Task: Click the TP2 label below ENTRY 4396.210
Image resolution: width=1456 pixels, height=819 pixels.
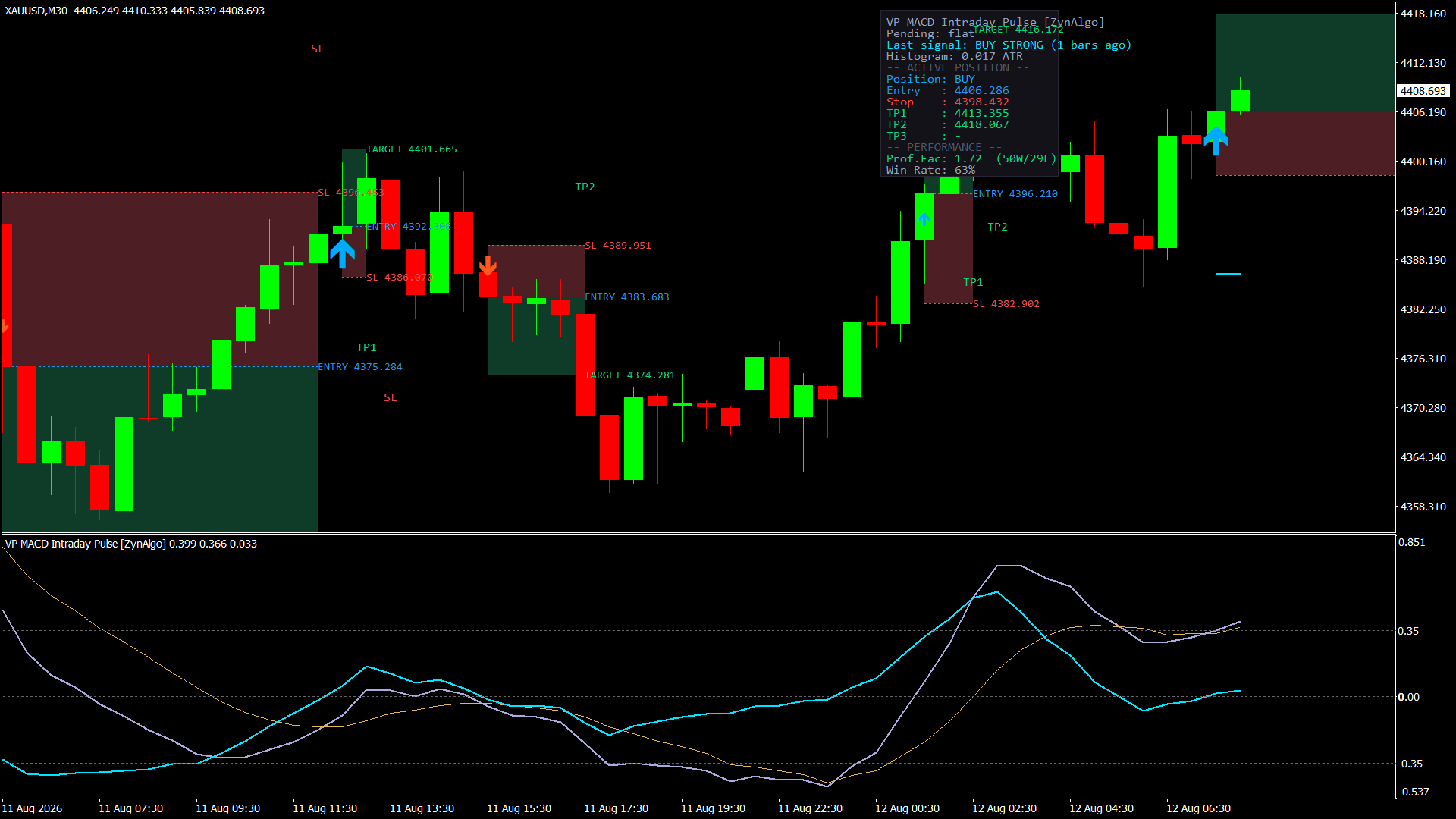Action: pyautogui.click(x=997, y=227)
